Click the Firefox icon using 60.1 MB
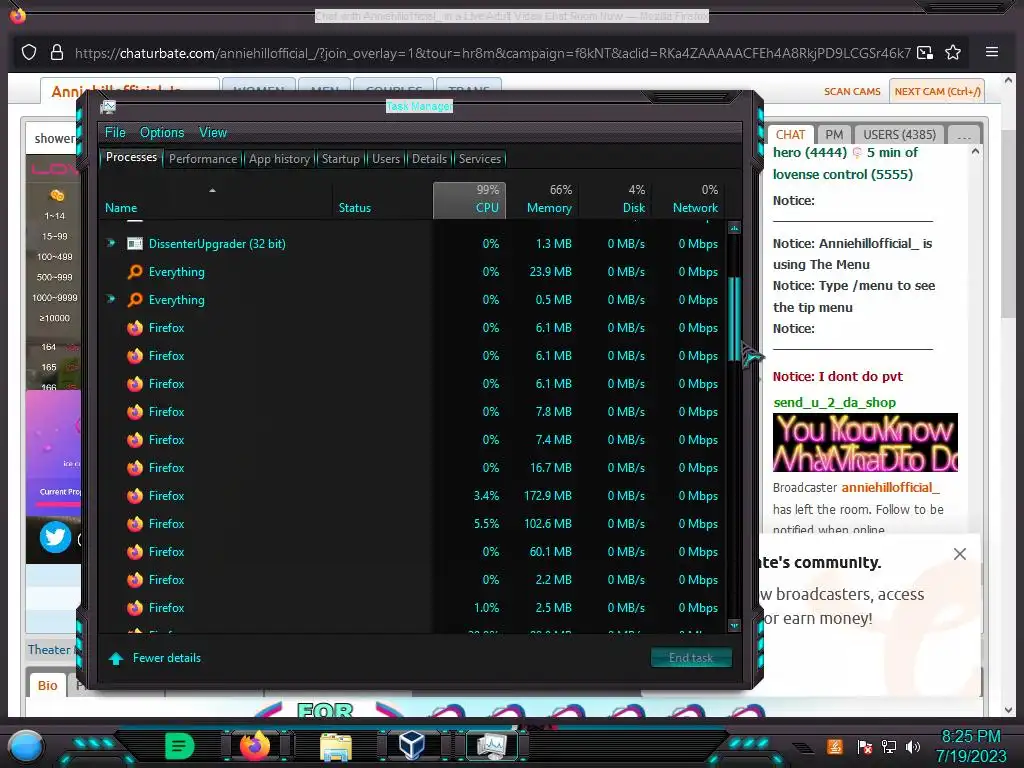1024x768 pixels. [x=135, y=552]
